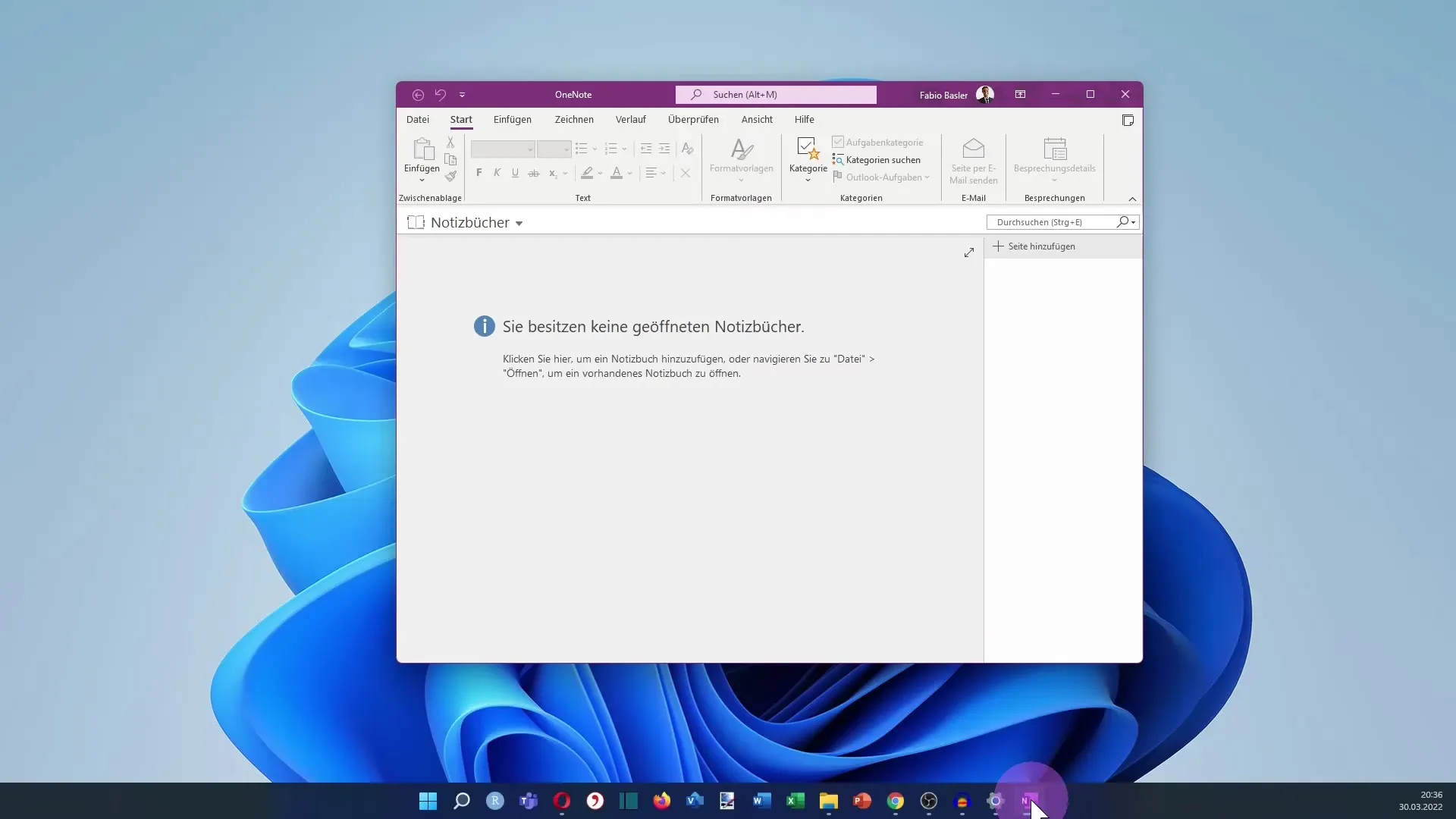Click the Back arrow in the title bar
The height and width of the screenshot is (819, 1456).
coord(418,95)
